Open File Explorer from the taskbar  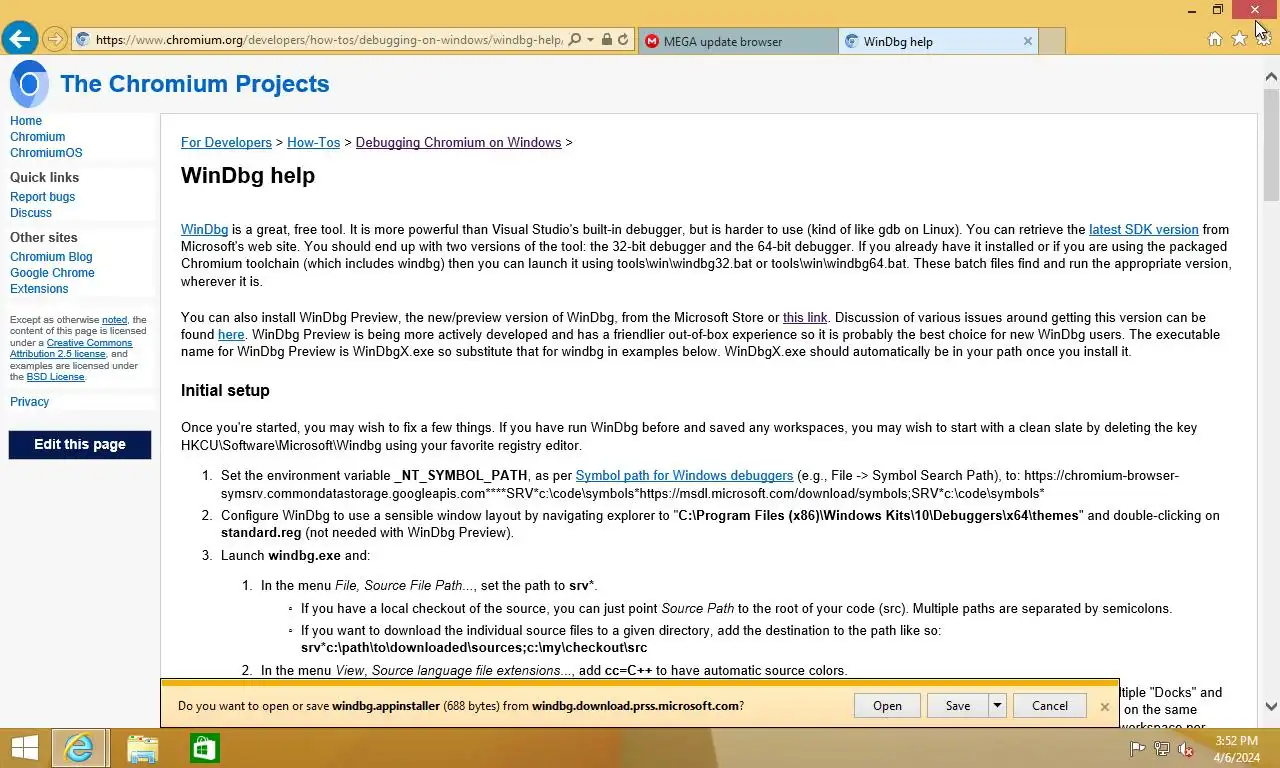142,748
